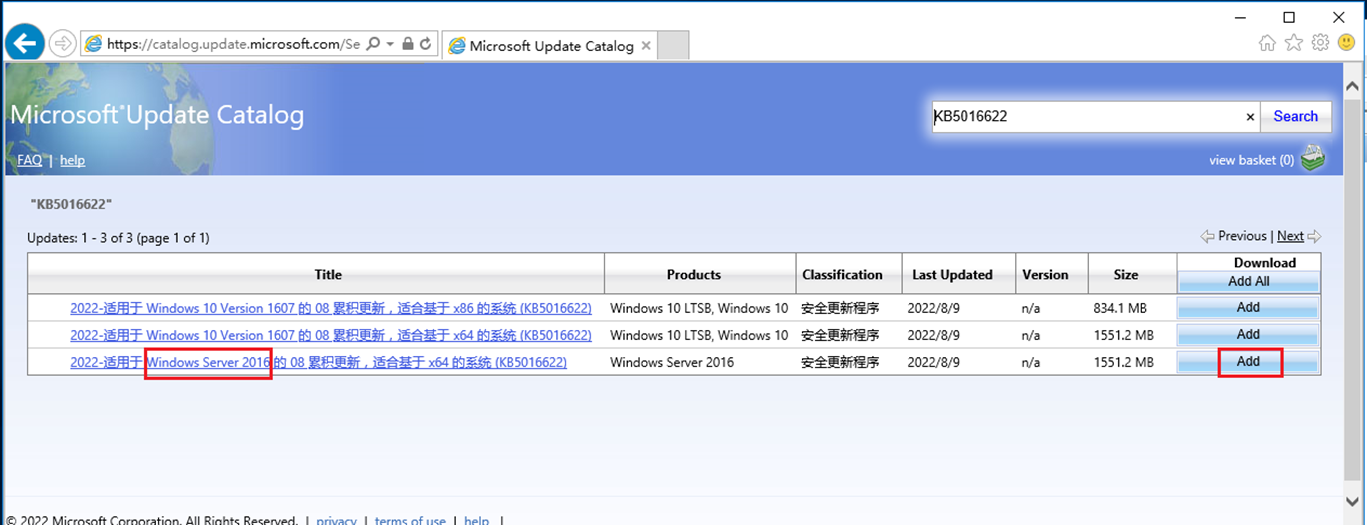
Task: Click the smiley feedback icon
Action: pos(1346,43)
